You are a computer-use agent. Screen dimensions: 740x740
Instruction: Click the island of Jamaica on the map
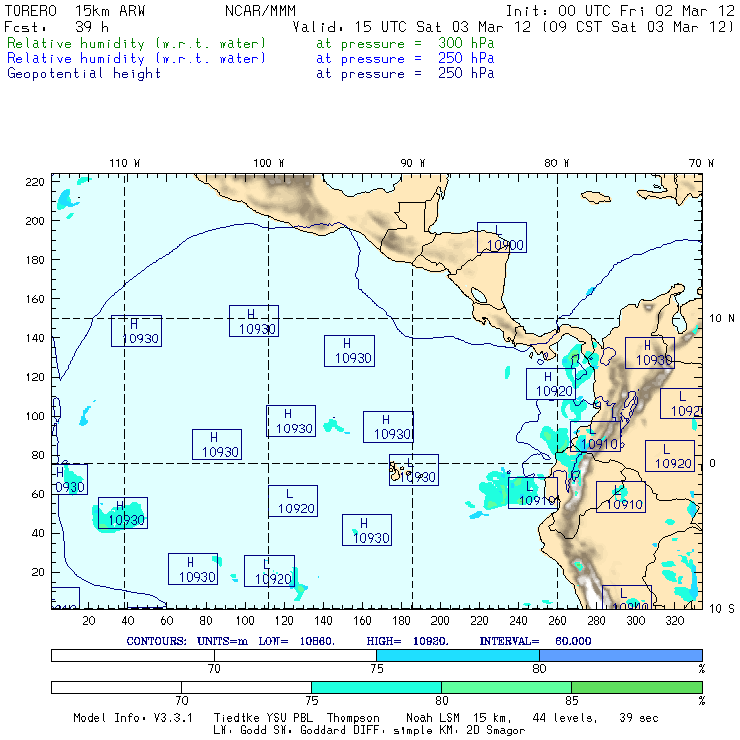click(x=596, y=197)
